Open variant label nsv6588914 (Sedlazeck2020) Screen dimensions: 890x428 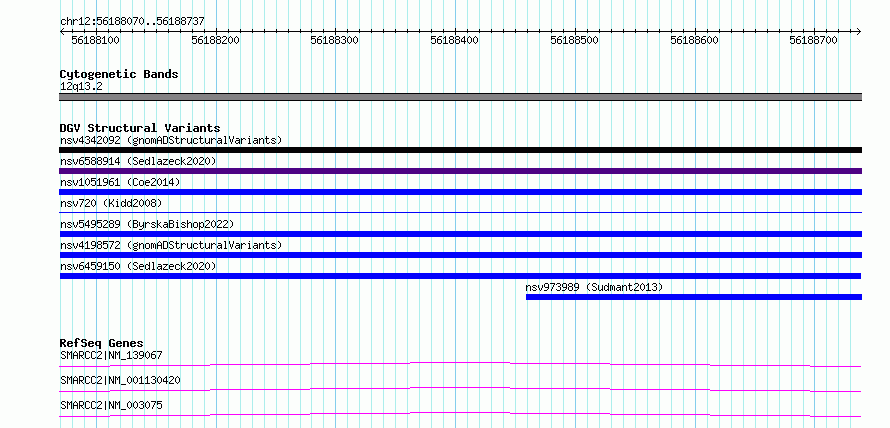click(138, 161)
